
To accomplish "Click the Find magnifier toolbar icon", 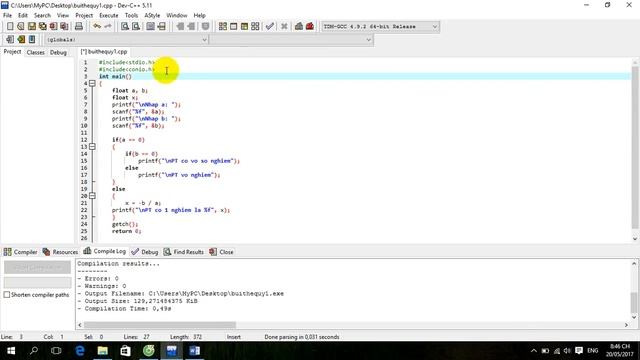I will (x=125, y=27).
